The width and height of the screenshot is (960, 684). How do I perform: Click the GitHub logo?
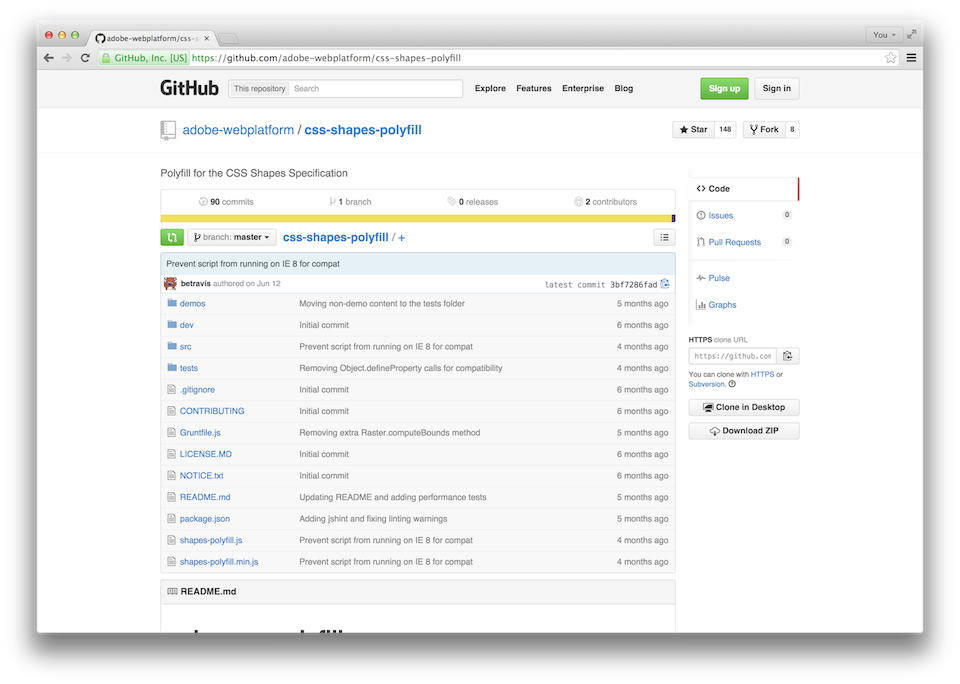(x=189, y=88)
